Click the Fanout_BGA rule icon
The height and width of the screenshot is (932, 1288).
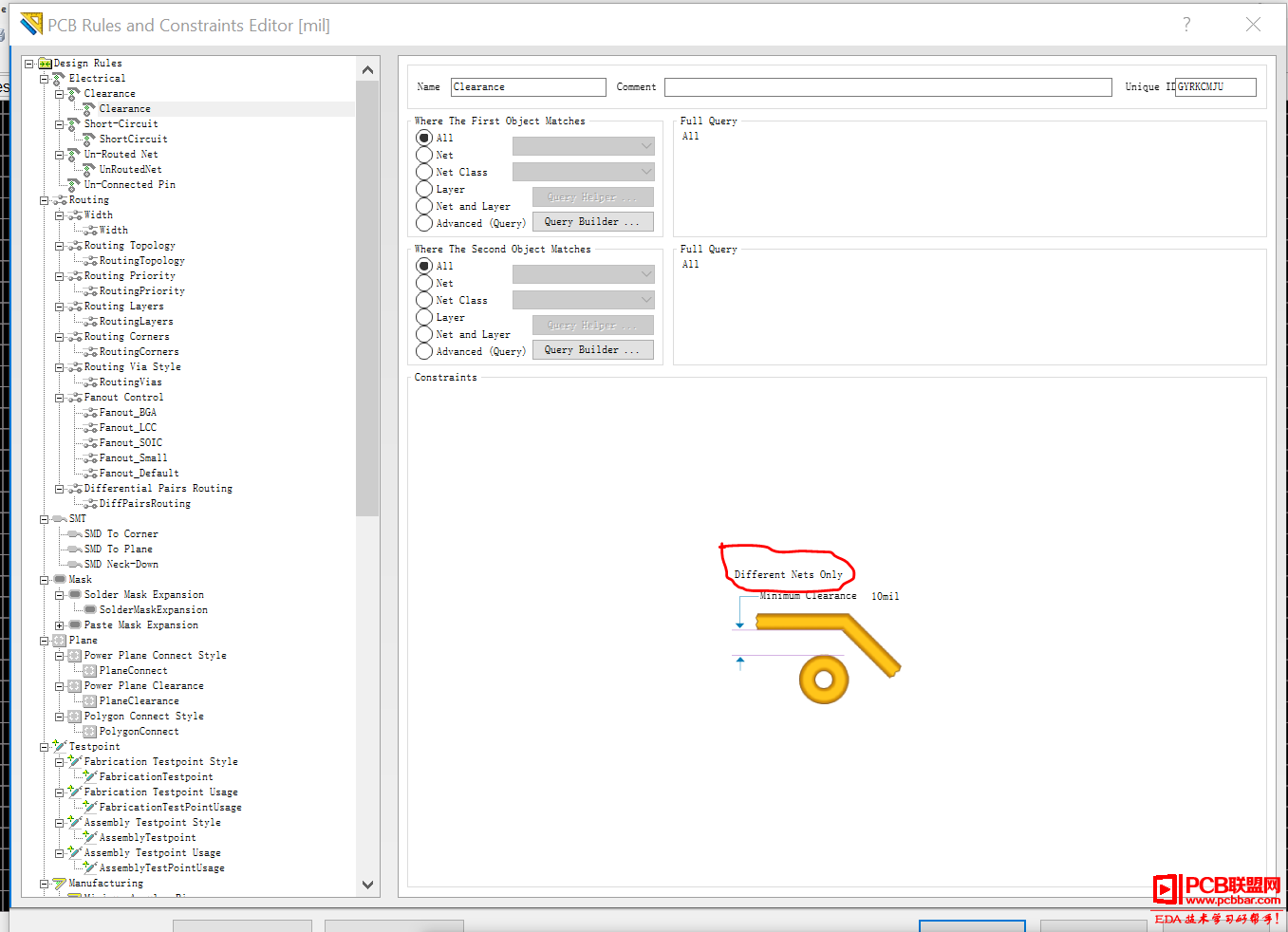click(90, 413)
